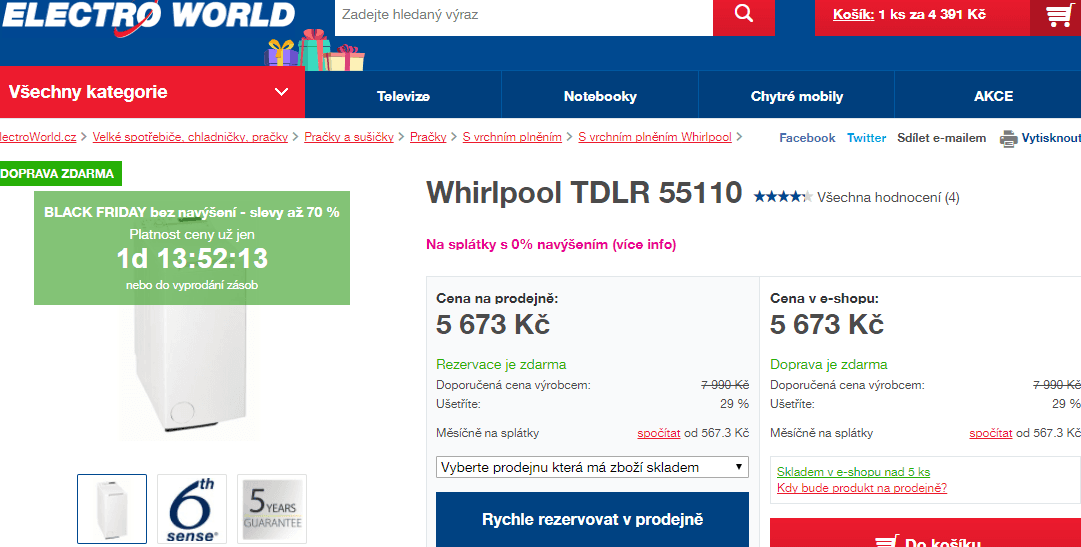Open the shopping cart icon
Image resolution: width=1081 pixels, height=547 pixels.
[1058, 15]
